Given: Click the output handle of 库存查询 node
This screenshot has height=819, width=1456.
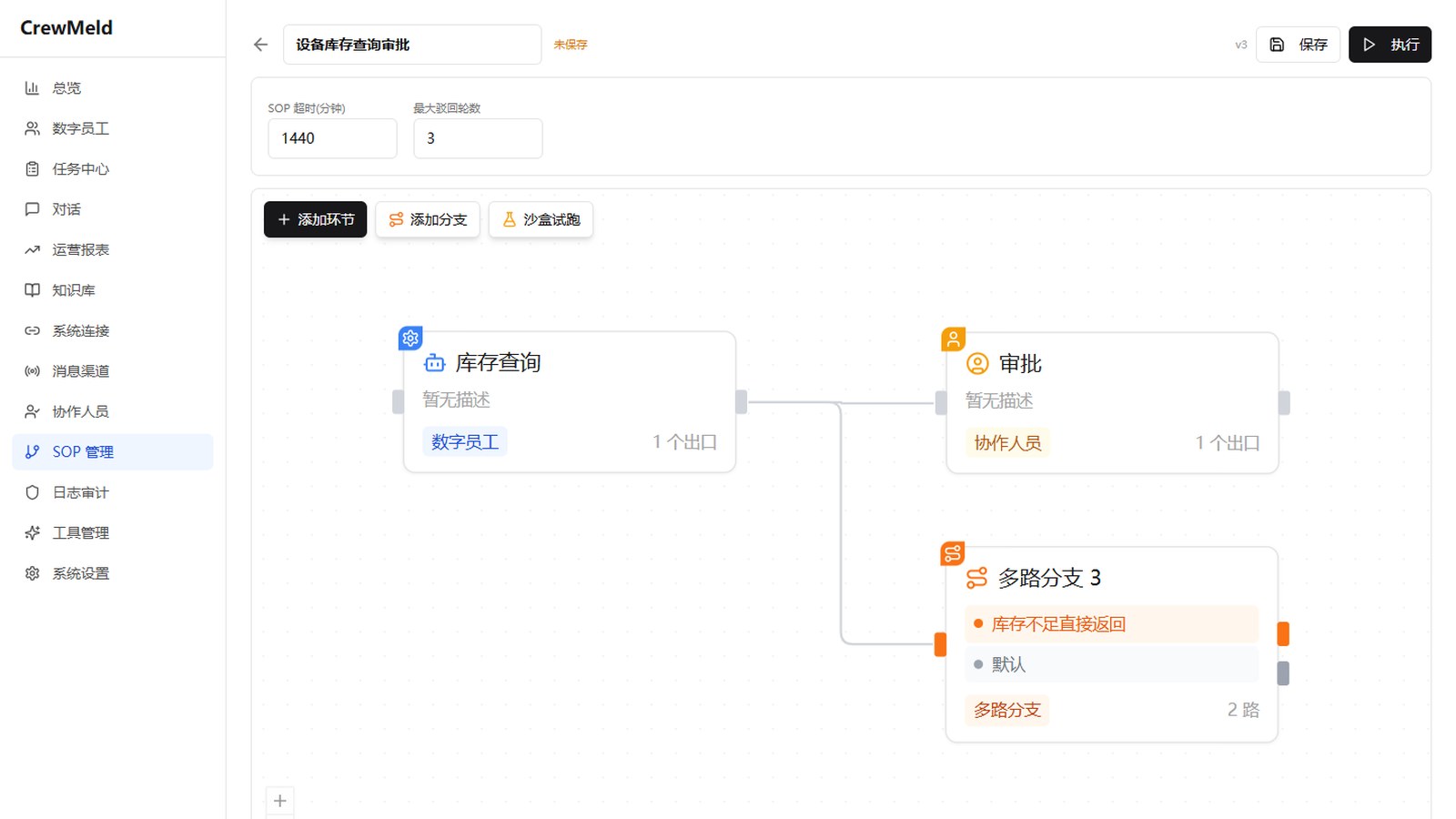Looking at the screenshot, I should pos(742,402).
